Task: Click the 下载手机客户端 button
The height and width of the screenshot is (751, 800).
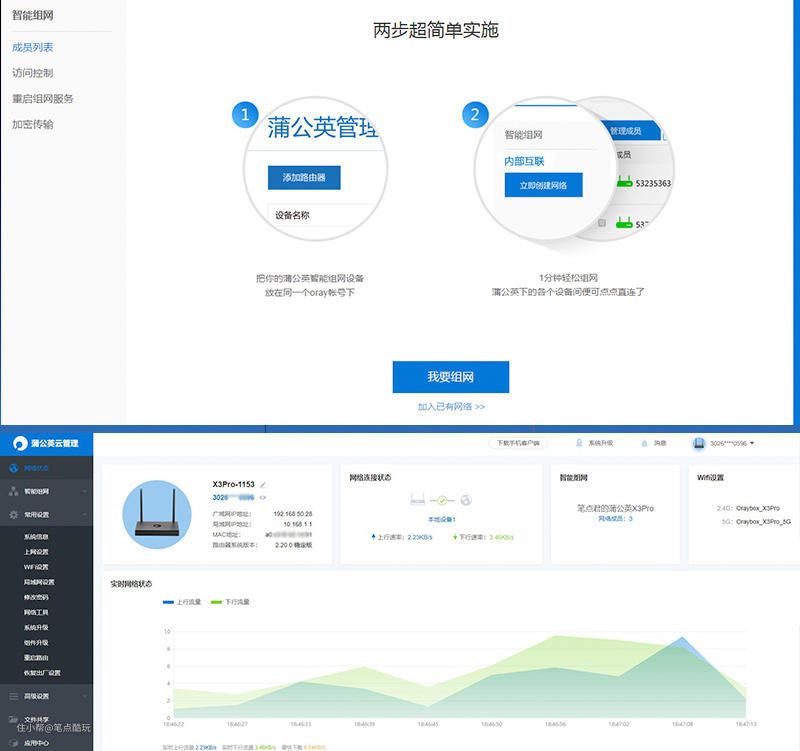Action: pos(518,443)
